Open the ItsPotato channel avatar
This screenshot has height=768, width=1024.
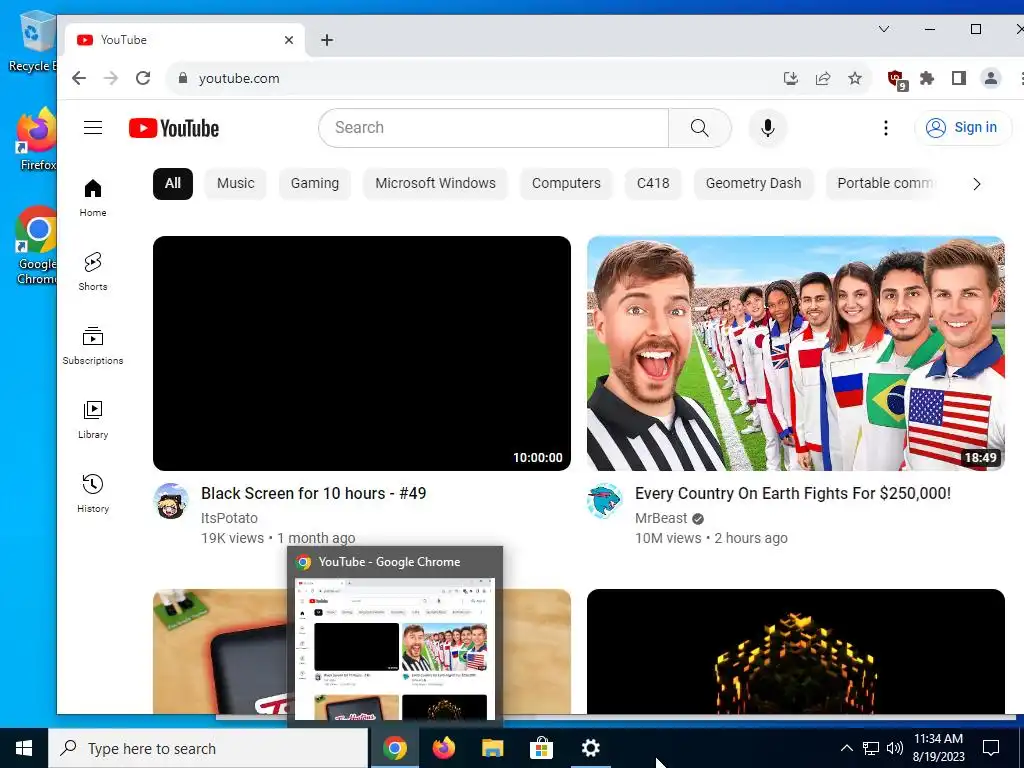171,501
